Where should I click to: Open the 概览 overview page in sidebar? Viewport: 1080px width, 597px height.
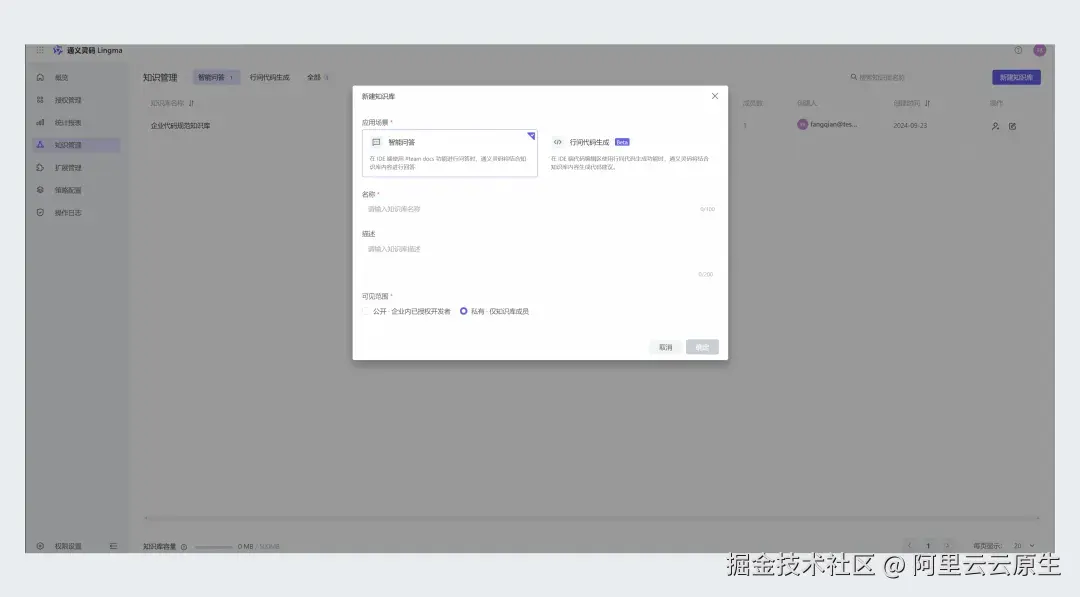coord(60,76)
